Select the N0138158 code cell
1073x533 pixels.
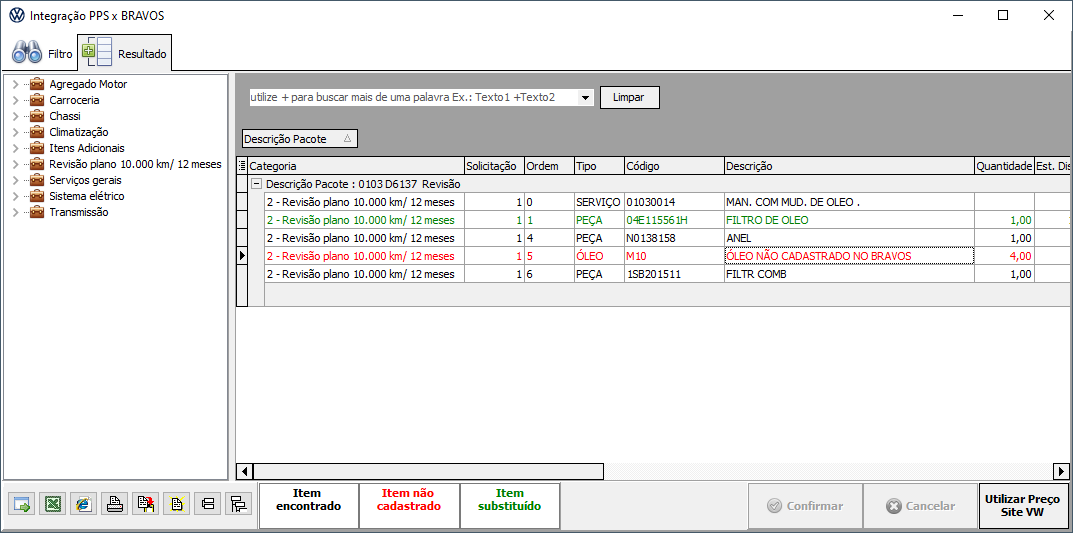click(674, 237)
